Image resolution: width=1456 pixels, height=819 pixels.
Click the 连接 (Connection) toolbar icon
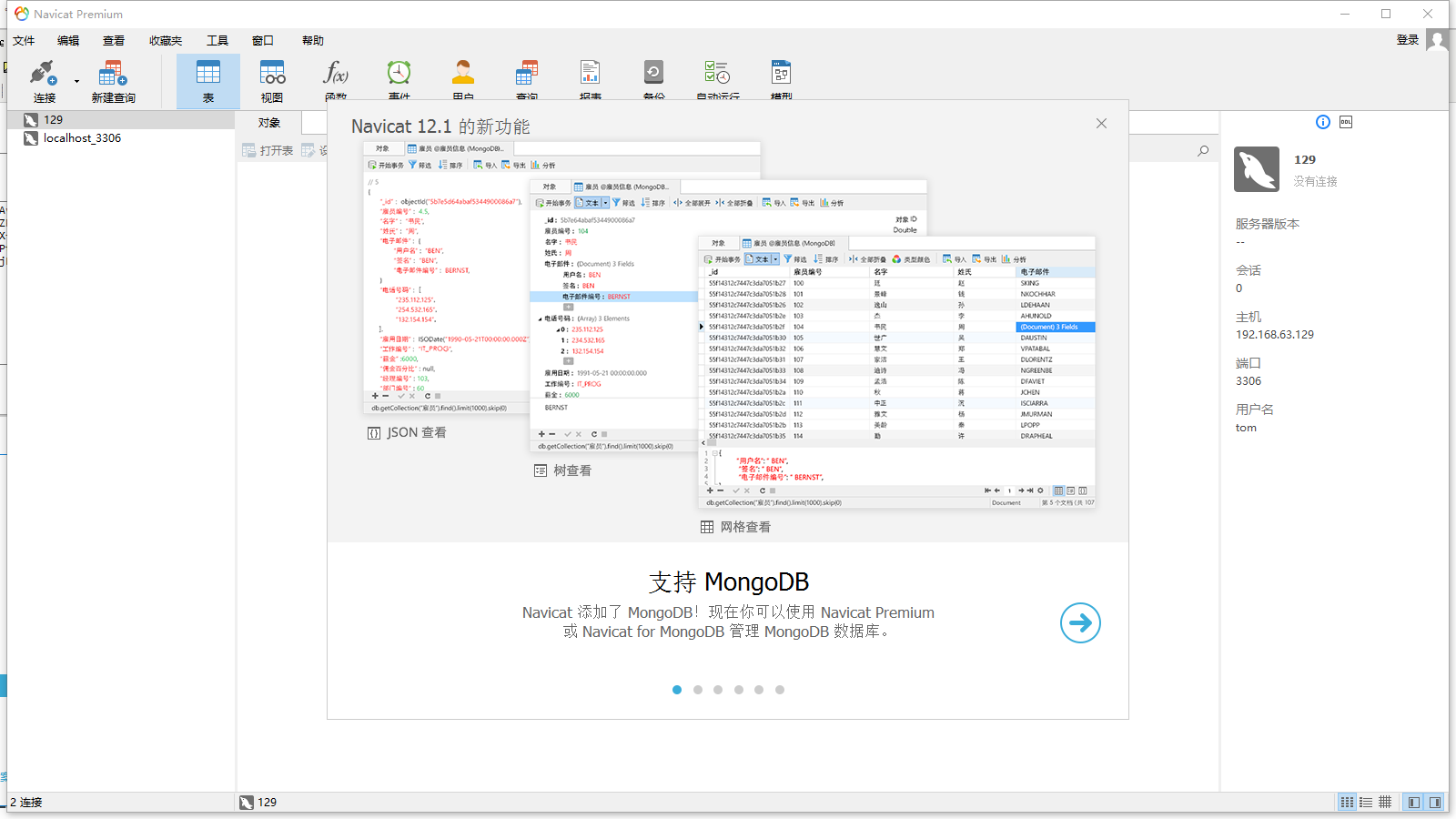[44, 81]
